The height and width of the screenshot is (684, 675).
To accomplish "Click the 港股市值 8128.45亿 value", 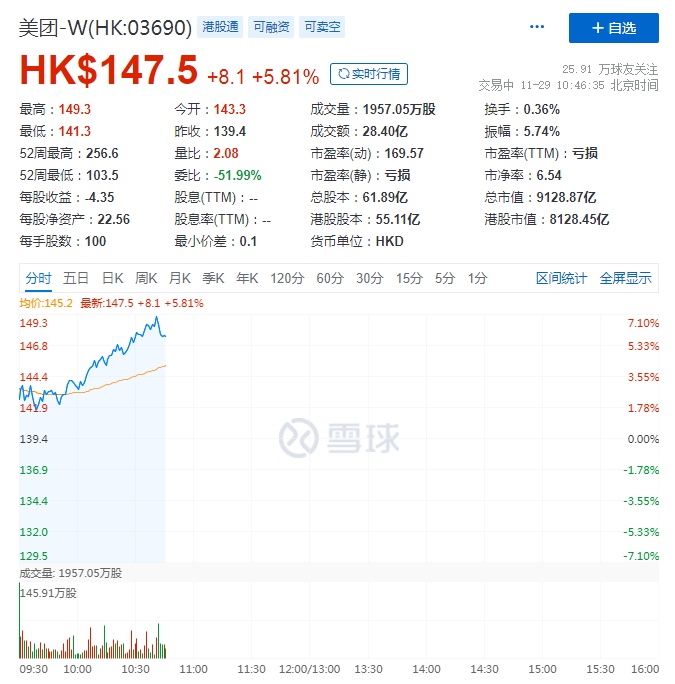I will point(579,219).
